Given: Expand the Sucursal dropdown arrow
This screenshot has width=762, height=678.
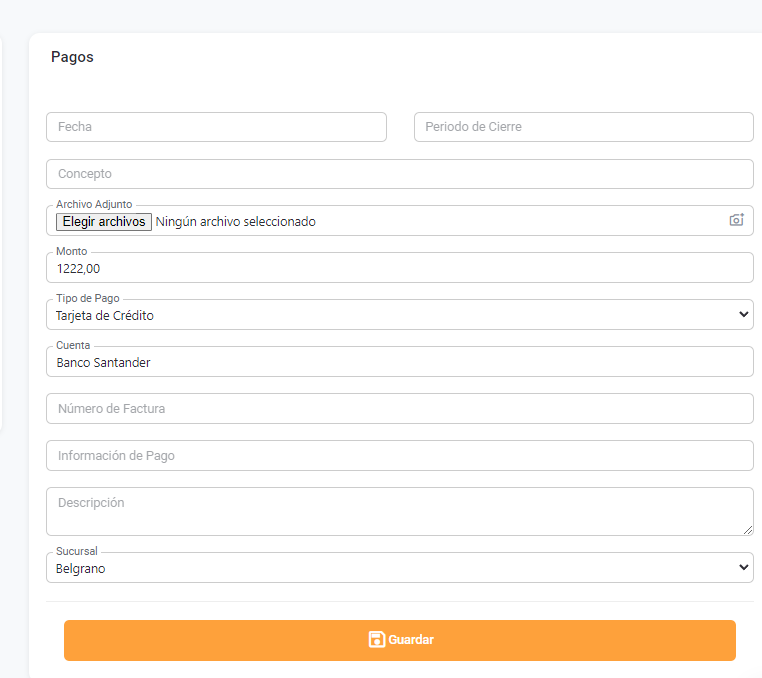Looking at the screenshot, I should tap(742, 567).
